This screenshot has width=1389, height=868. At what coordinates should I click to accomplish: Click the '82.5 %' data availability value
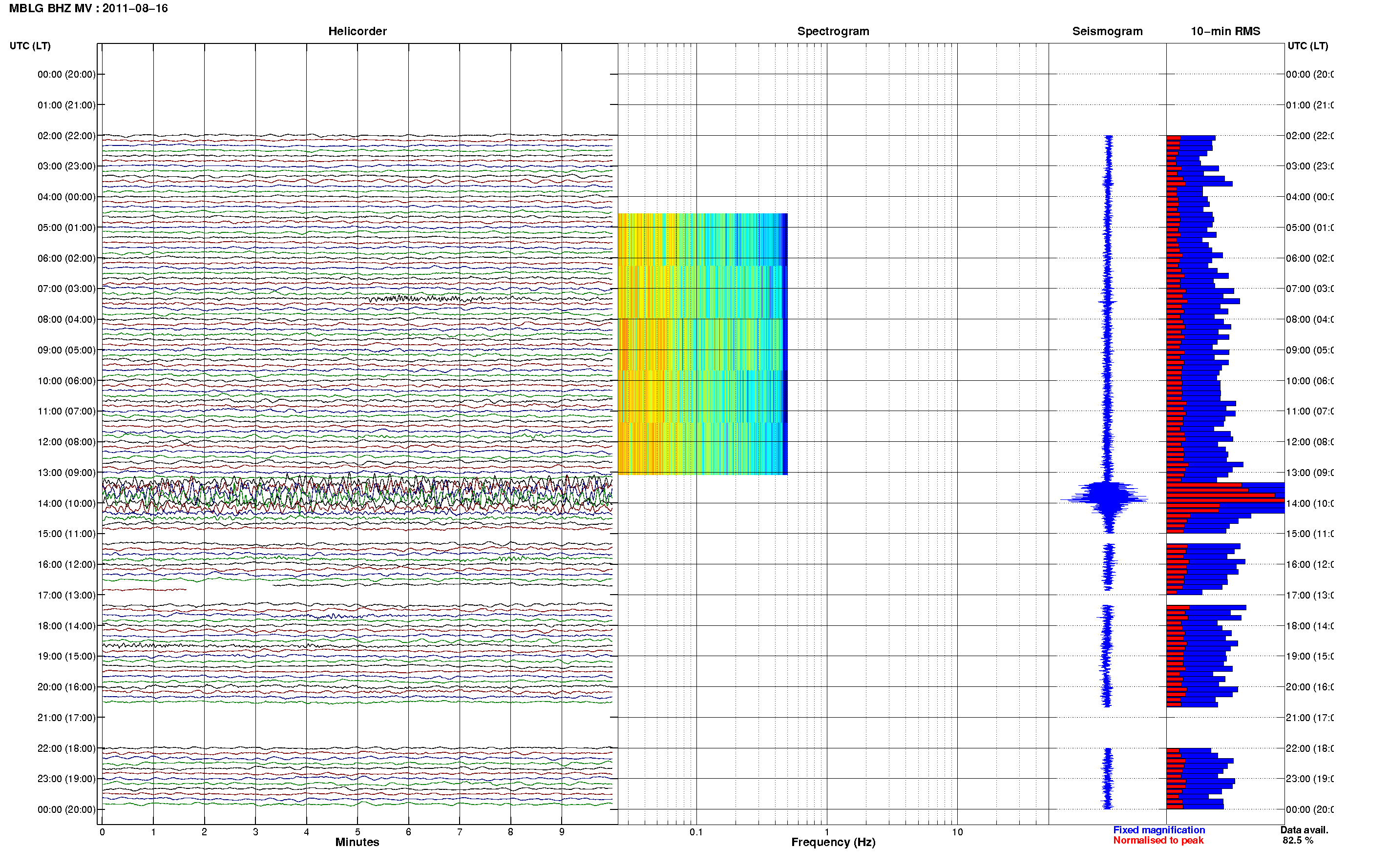click(1298, 841)
